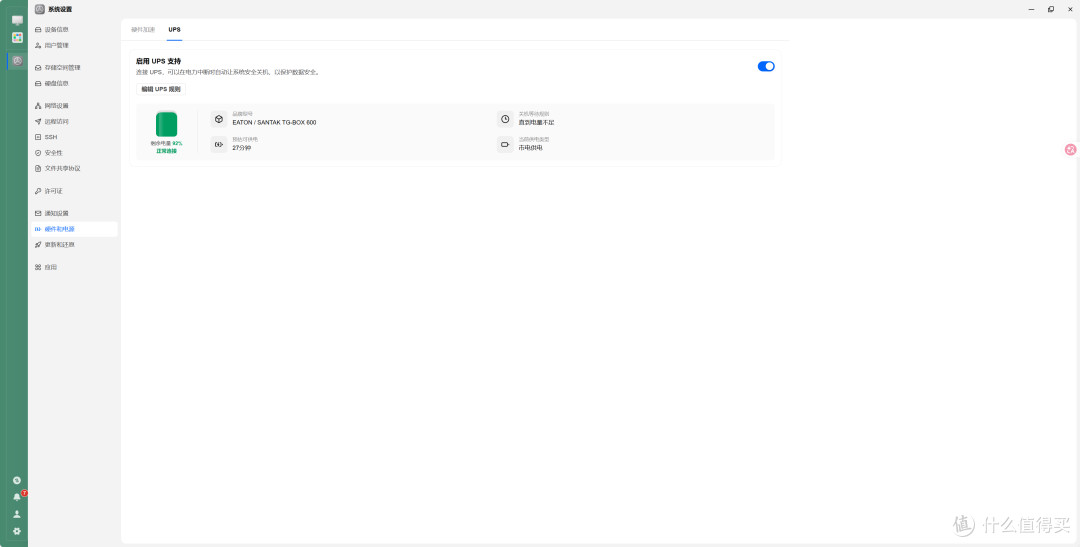Open 文件共享协议 in the sidebar
1080x547 pixels.
point(74,168)
